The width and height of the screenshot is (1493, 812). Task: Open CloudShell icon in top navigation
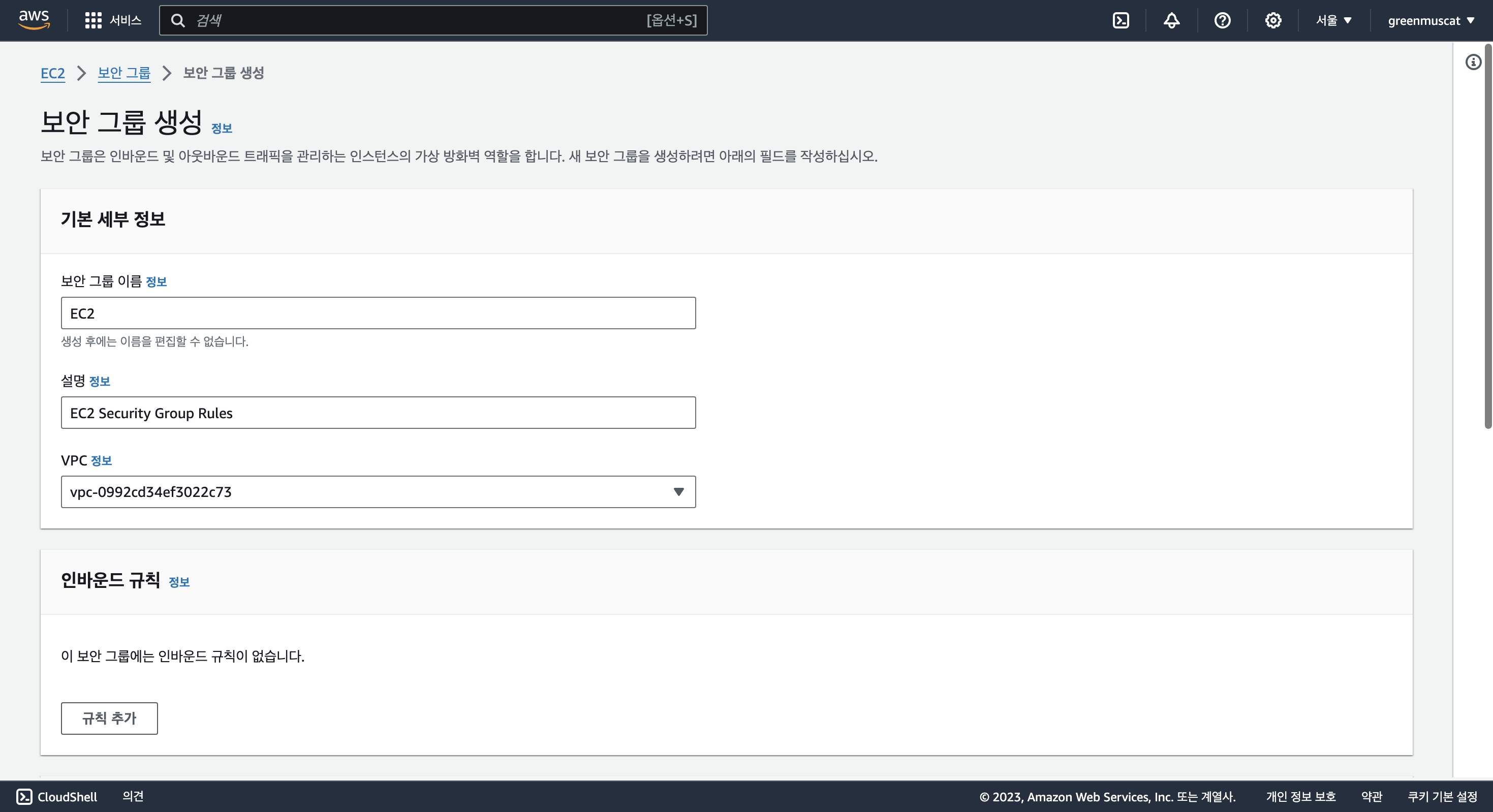1121,20
